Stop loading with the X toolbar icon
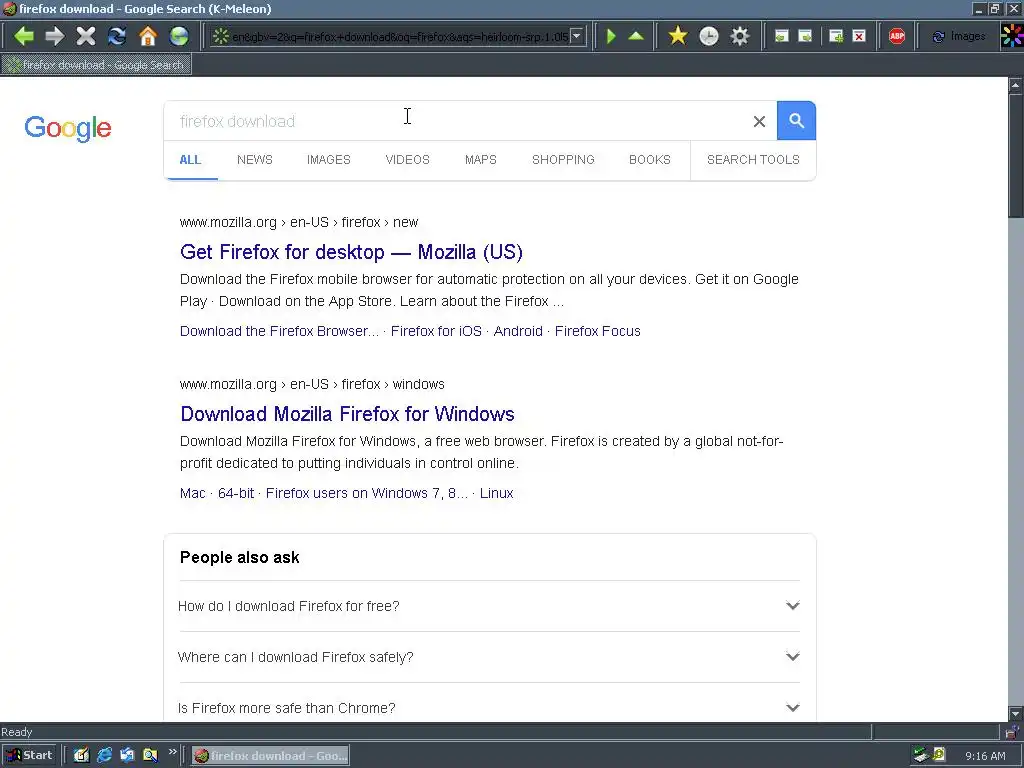Viewport: 1024px width, 768px height. coord(86,36)
